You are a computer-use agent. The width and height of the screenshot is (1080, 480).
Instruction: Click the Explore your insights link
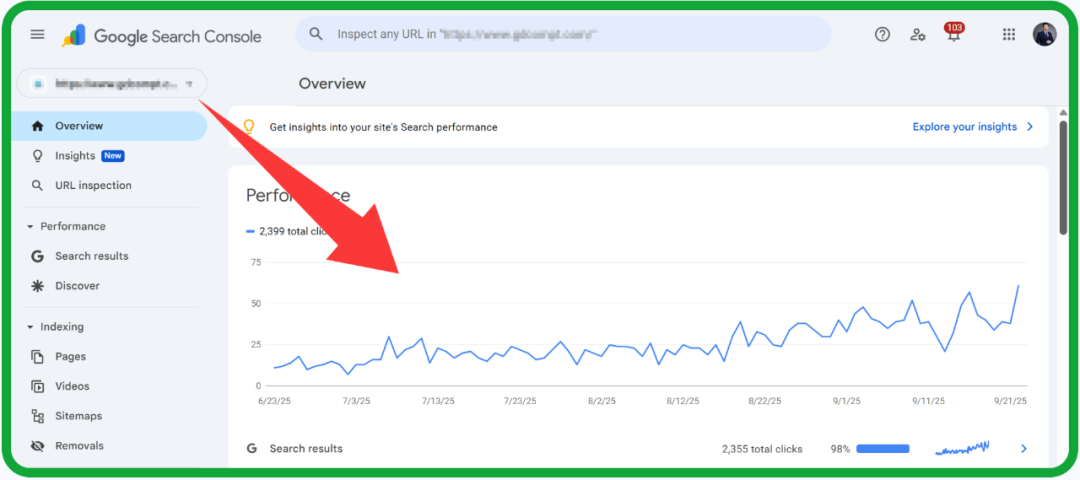click(x=964, y=127)
